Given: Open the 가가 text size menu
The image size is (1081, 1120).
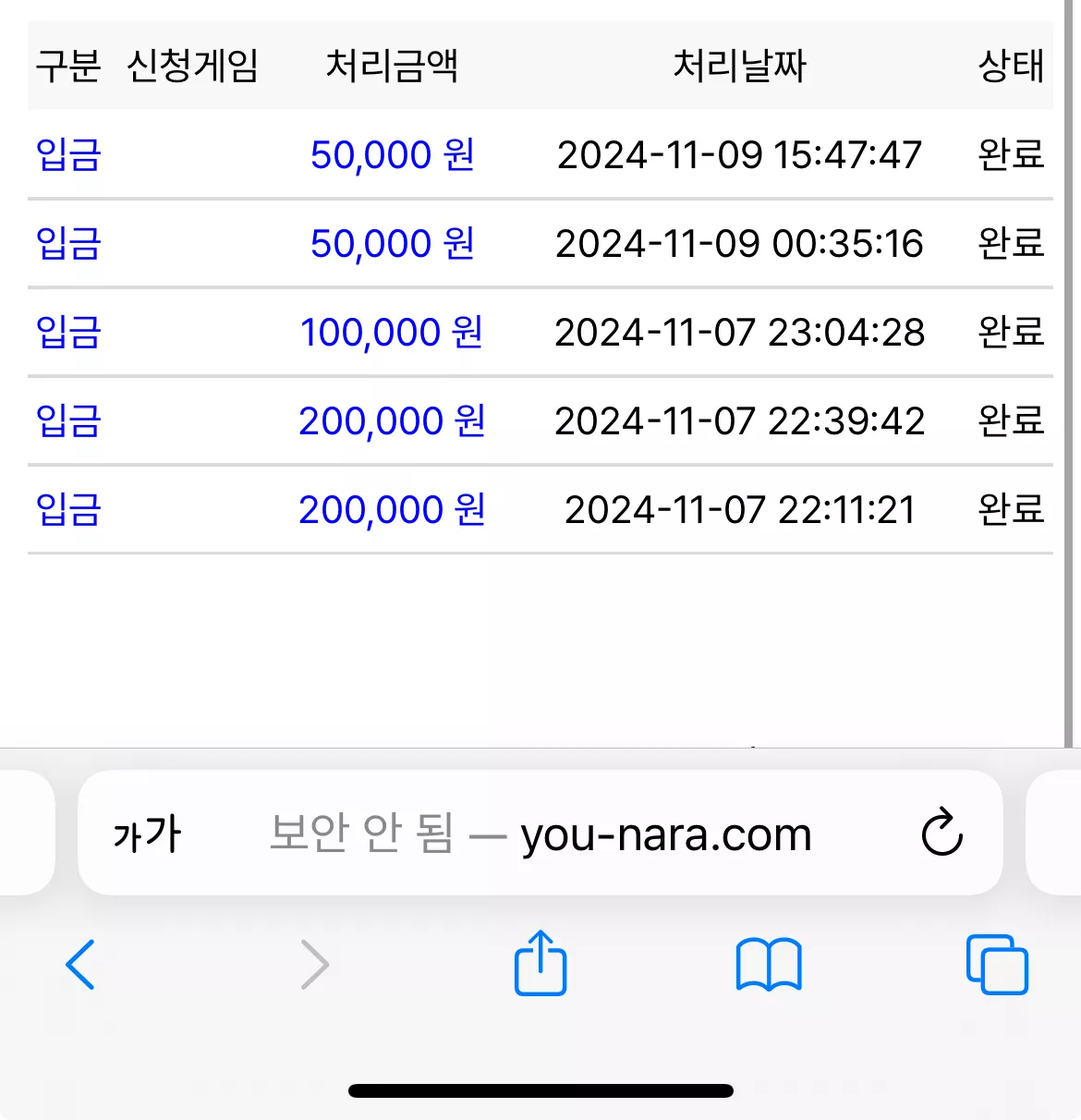Looking at the screenshot, I should click(148, 834).
